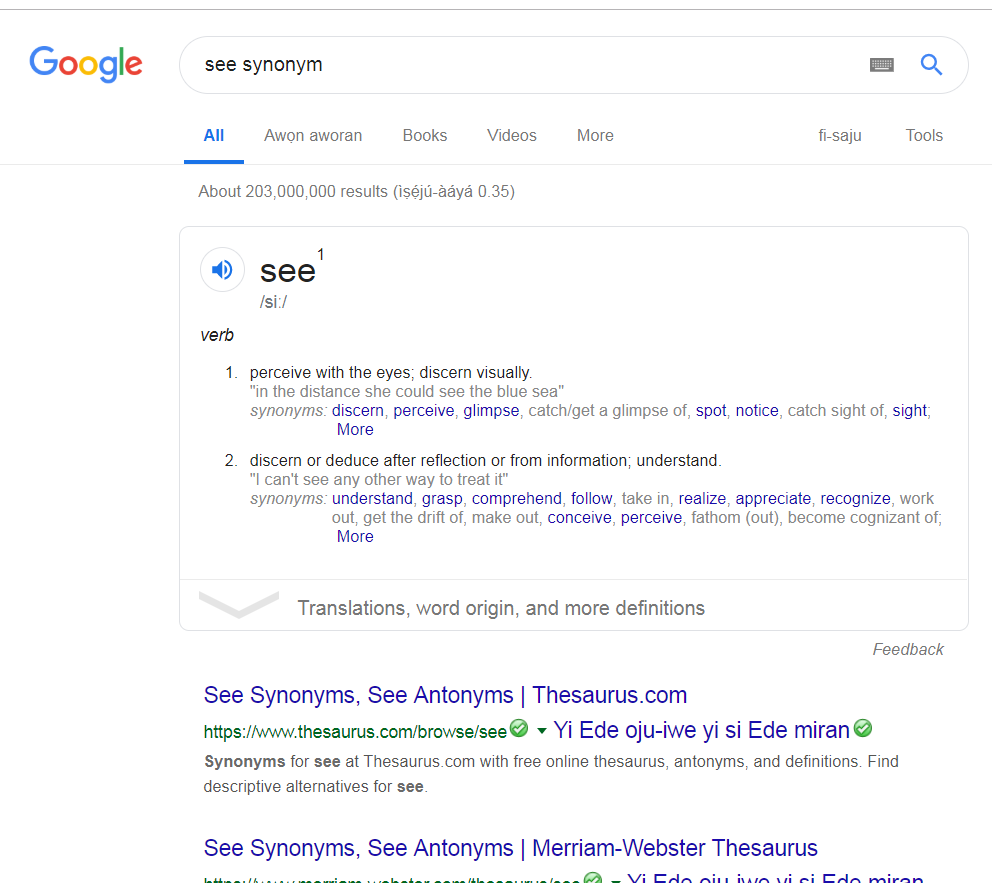Viewport: 992px width, 883px height.
Task: Click green checkmark after 'Ede miran' Thesaurus.com
Action: click(862, 728)
